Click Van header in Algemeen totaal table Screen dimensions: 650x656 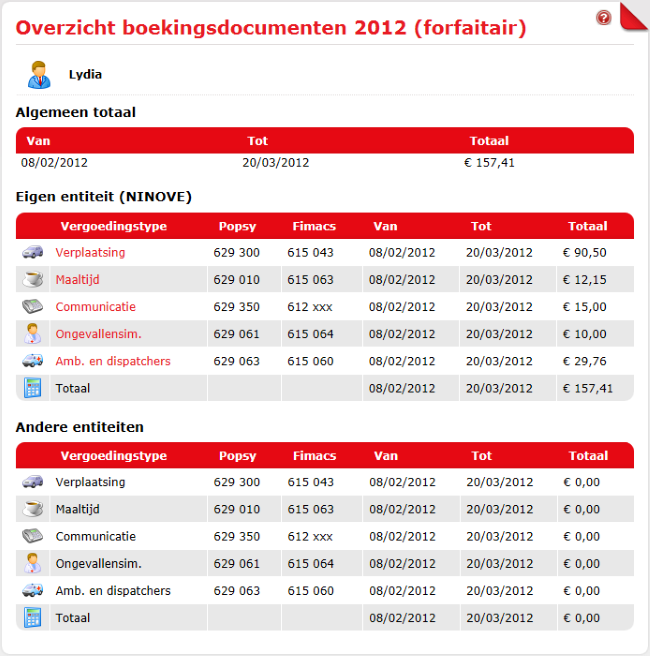pyautogui.click(x=38, y=141)
